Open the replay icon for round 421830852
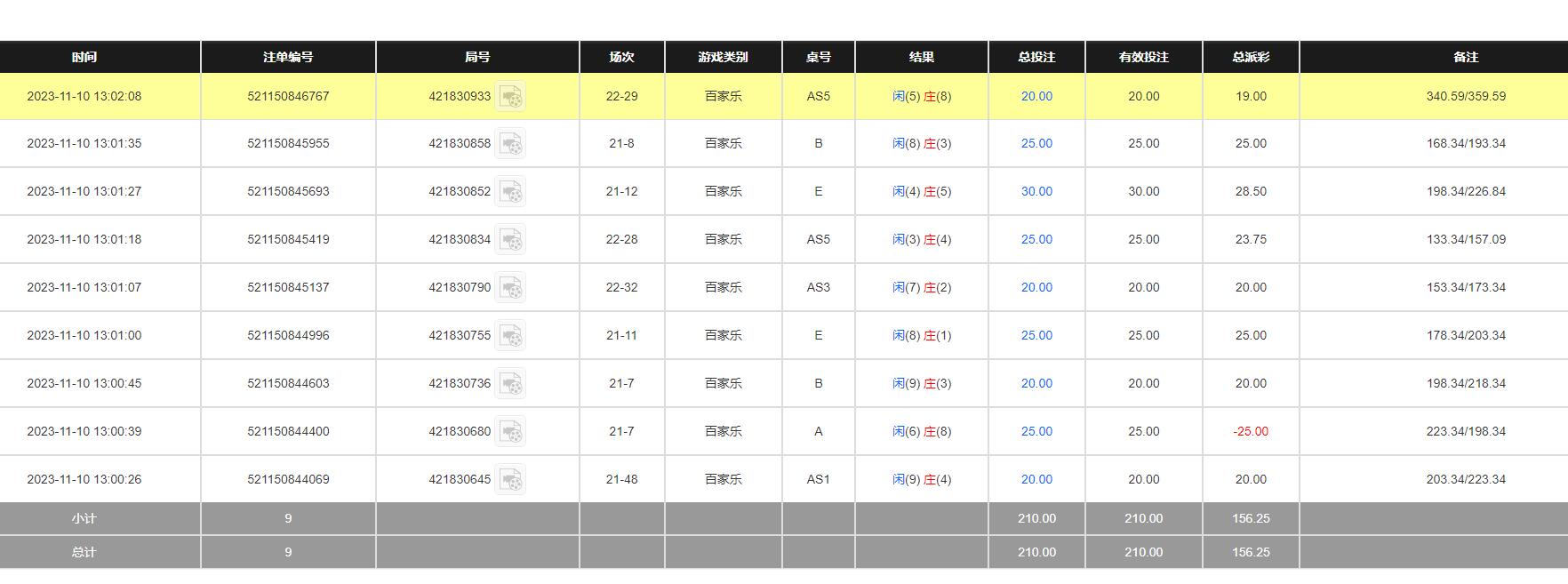The width and height of the screenshot is (1568, 584). tap(510, 192)
